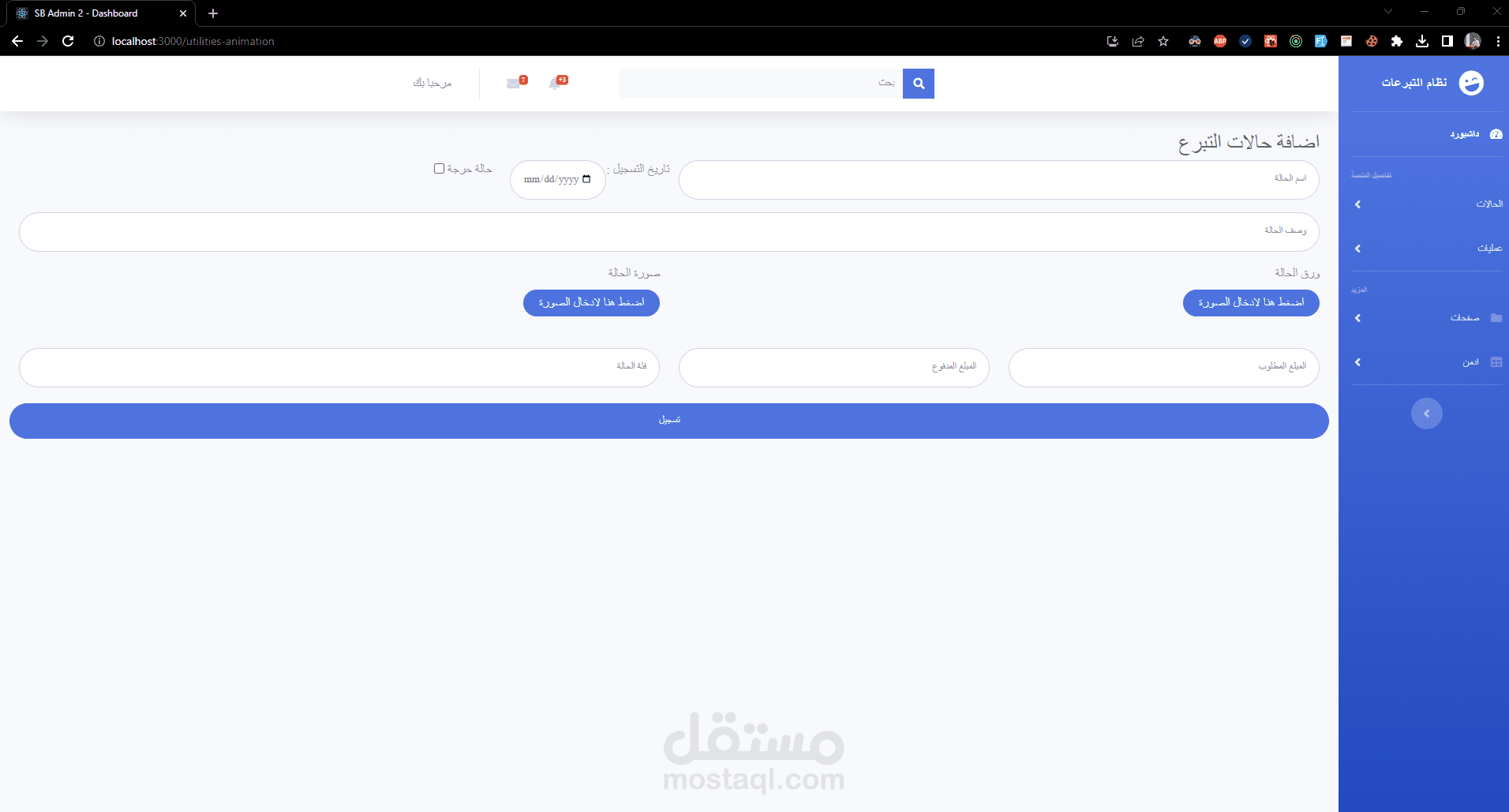Viewport: 1509px width, 812px height.
Task: Close the SB Admin 2 tab
Action: [183, 13]
